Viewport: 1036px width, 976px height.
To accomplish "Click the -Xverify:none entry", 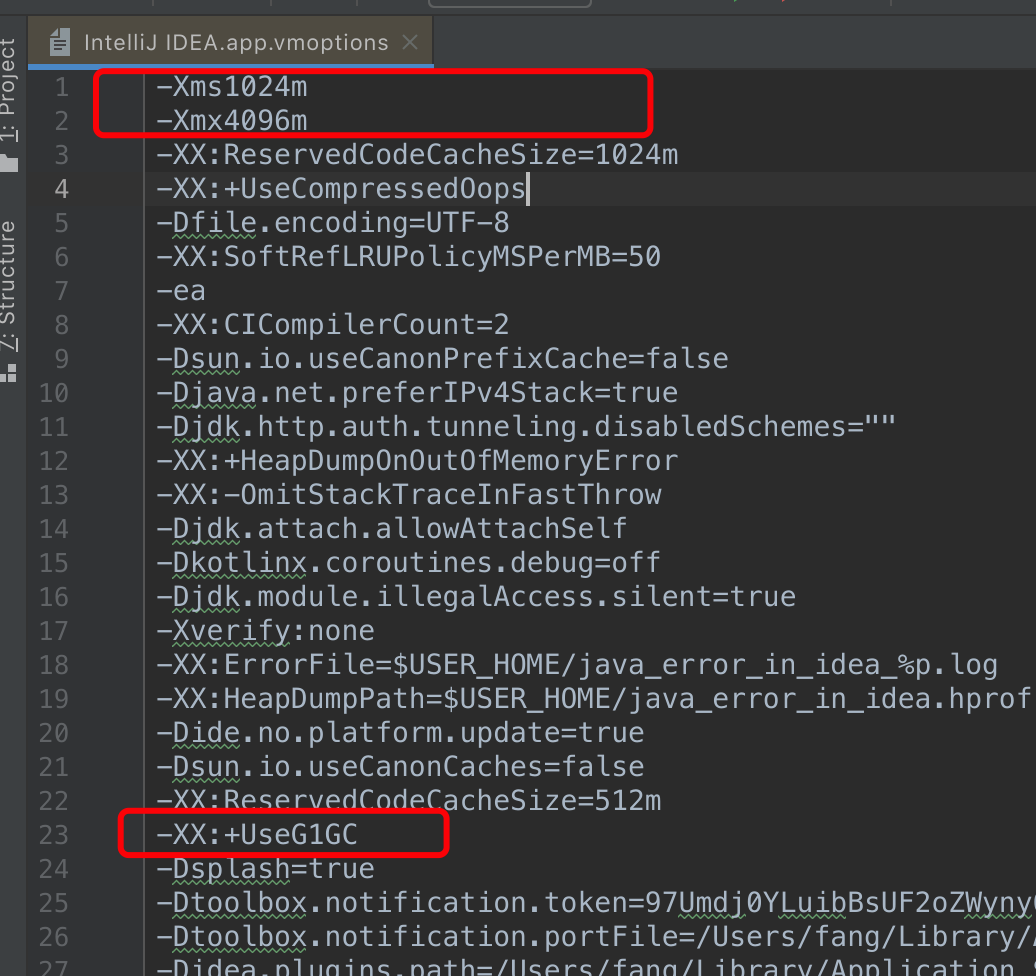I will point(265,630).
